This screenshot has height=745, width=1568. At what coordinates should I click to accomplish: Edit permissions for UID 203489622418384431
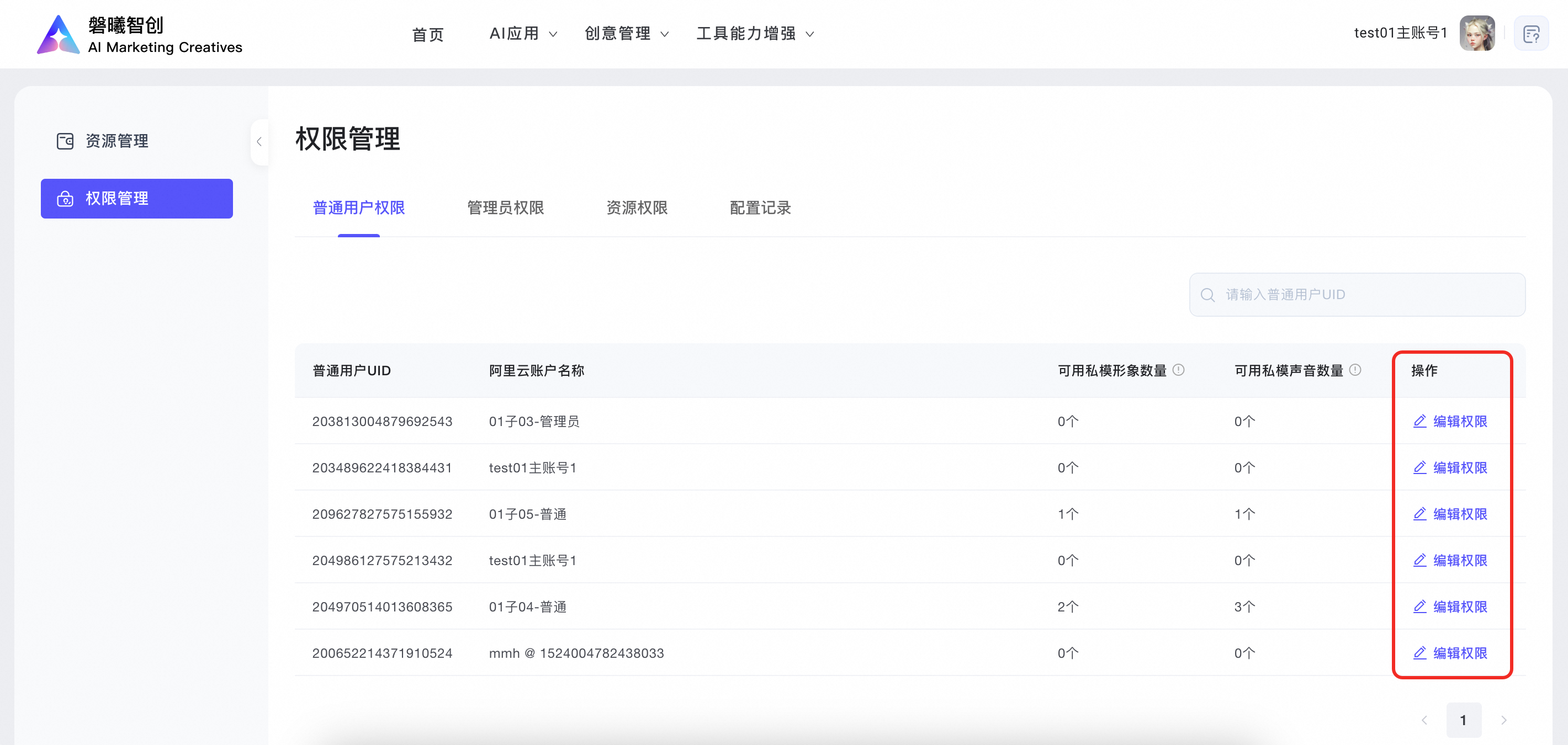[1449, 467]
